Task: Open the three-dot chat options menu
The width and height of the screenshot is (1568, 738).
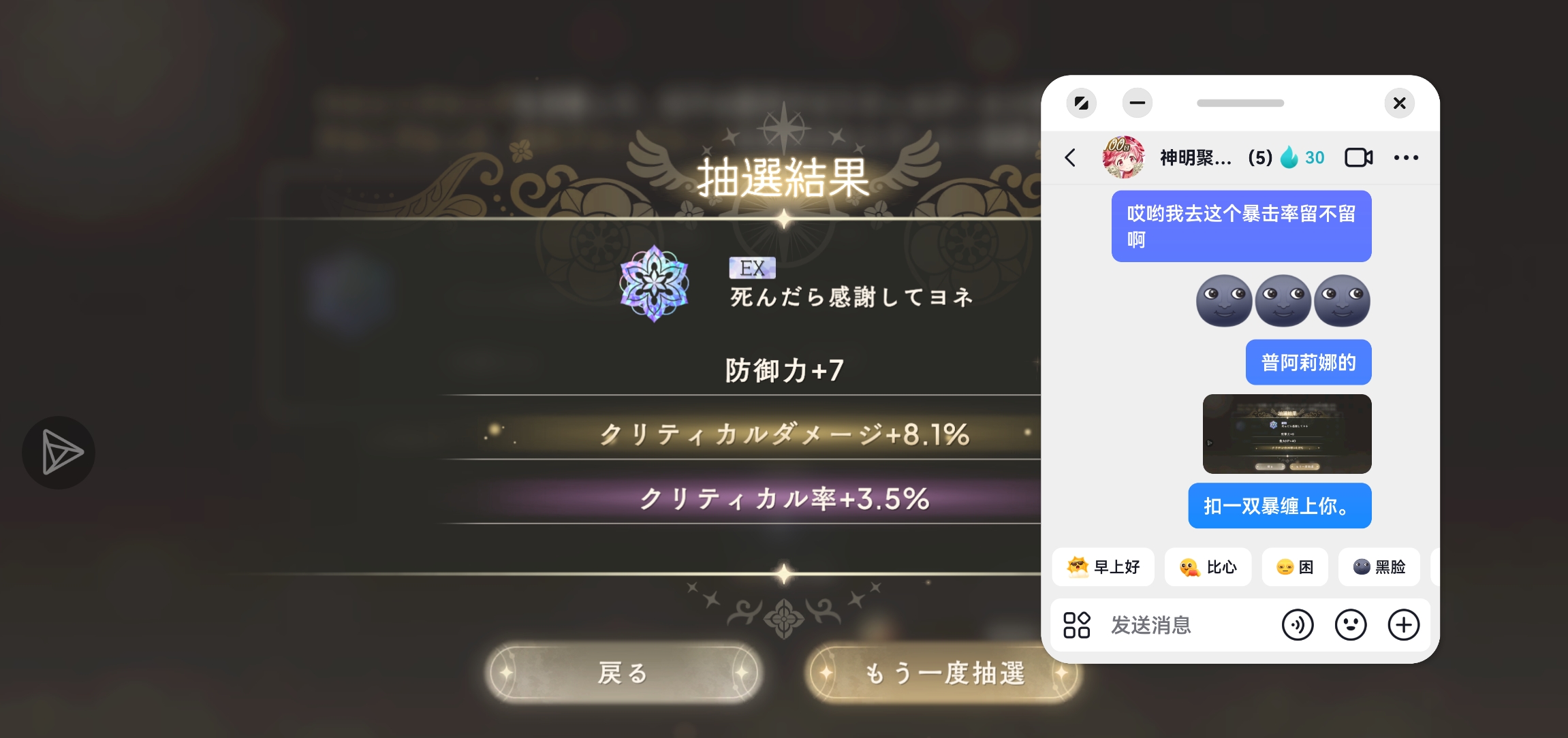Action: click(x=1406, y=157)
